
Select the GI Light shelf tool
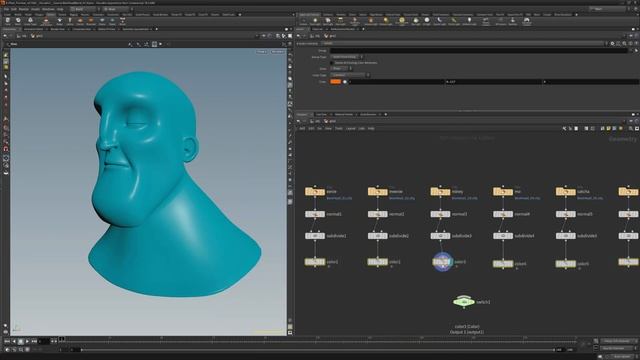pos(427,21)
